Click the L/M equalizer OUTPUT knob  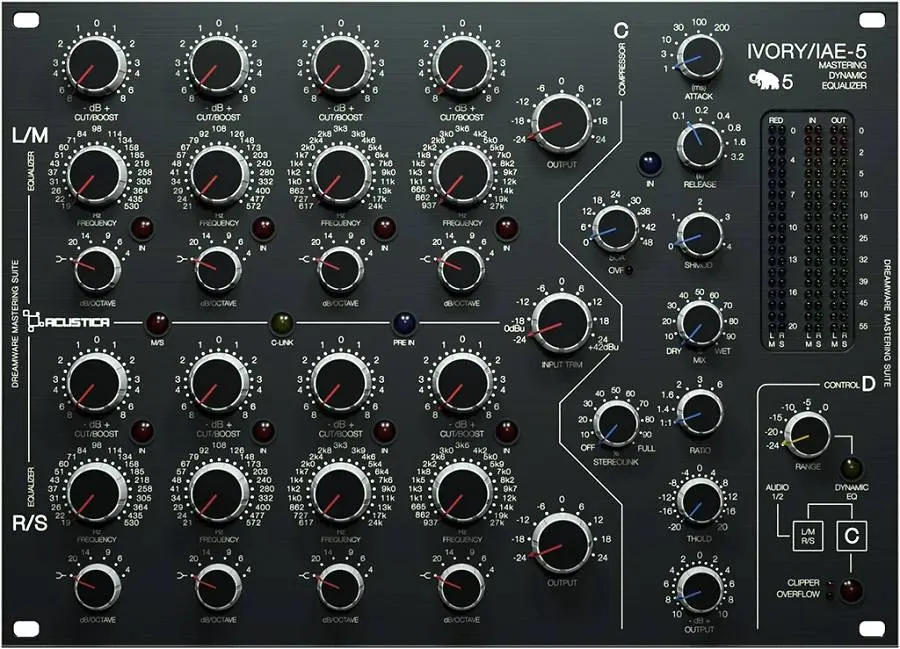[561, 123]
